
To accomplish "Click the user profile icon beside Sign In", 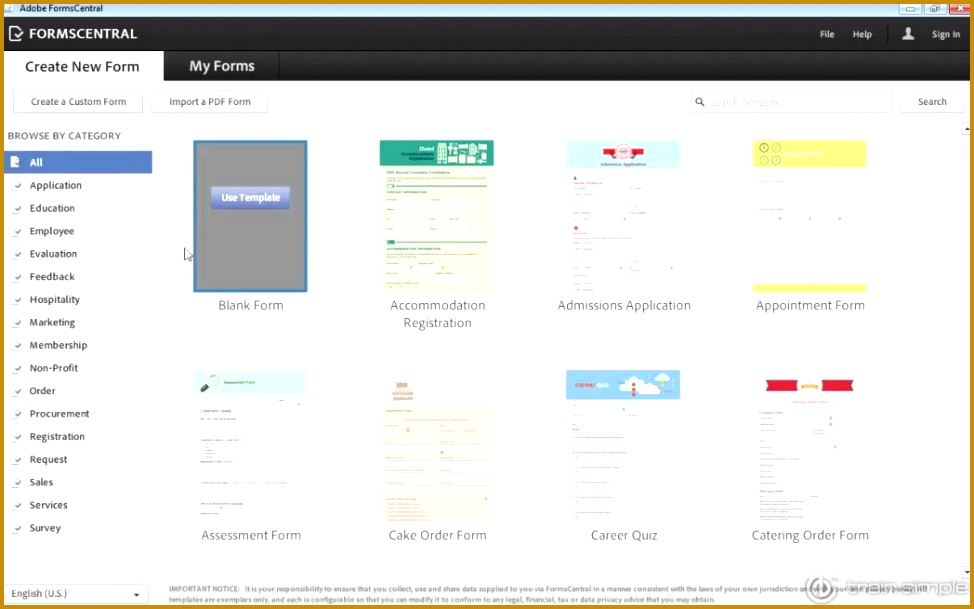I will click(908, 33).
